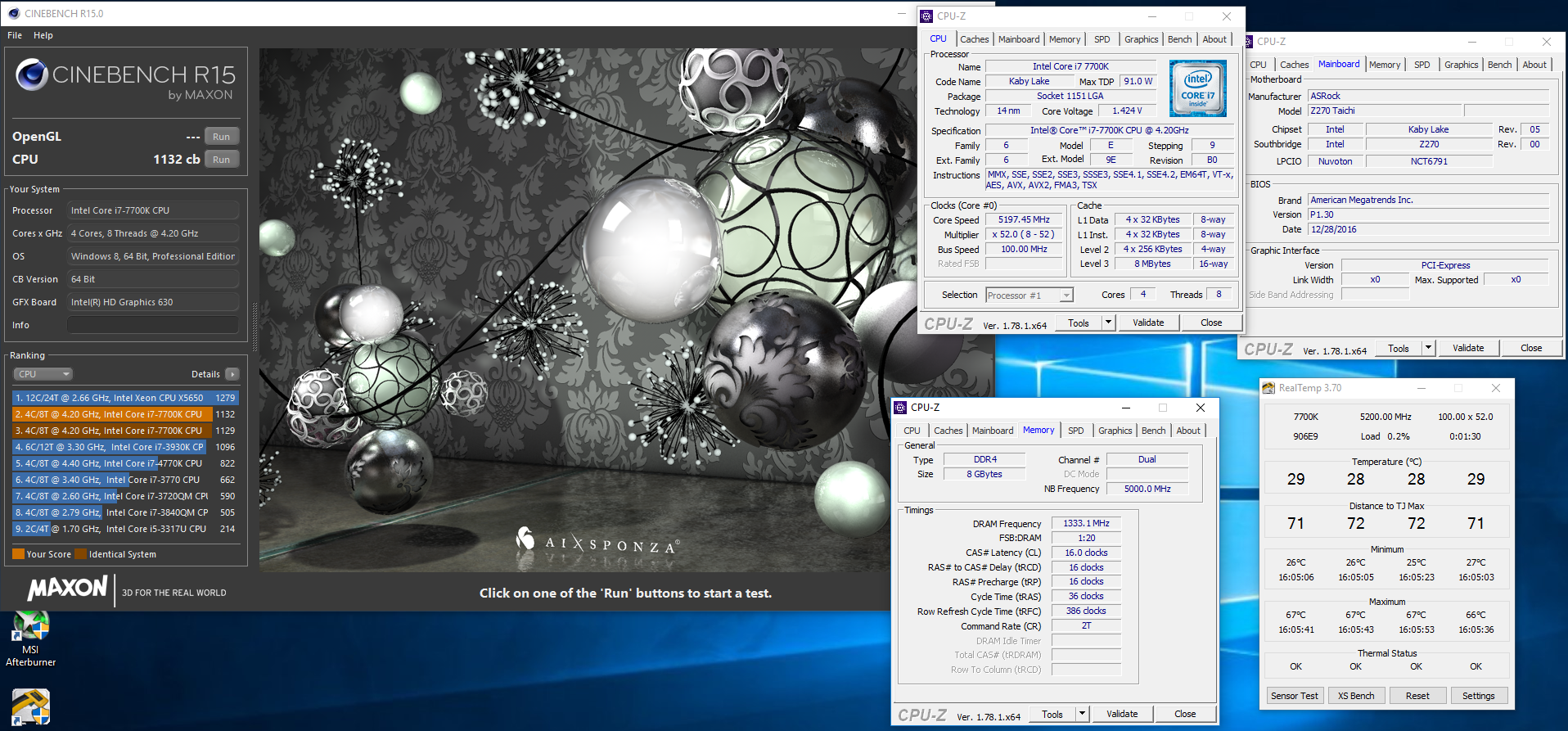Click the CPU-Z title bar icon in processor window

(x=926, y=16)
